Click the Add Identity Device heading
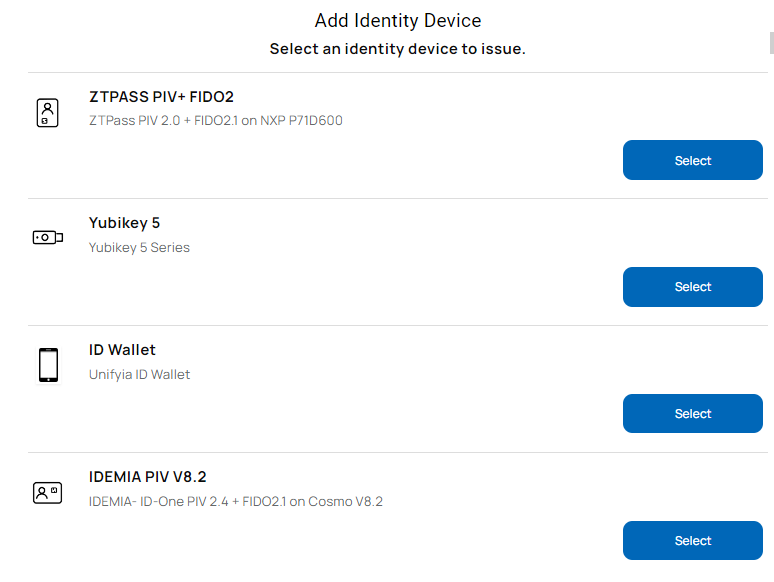 397,21
